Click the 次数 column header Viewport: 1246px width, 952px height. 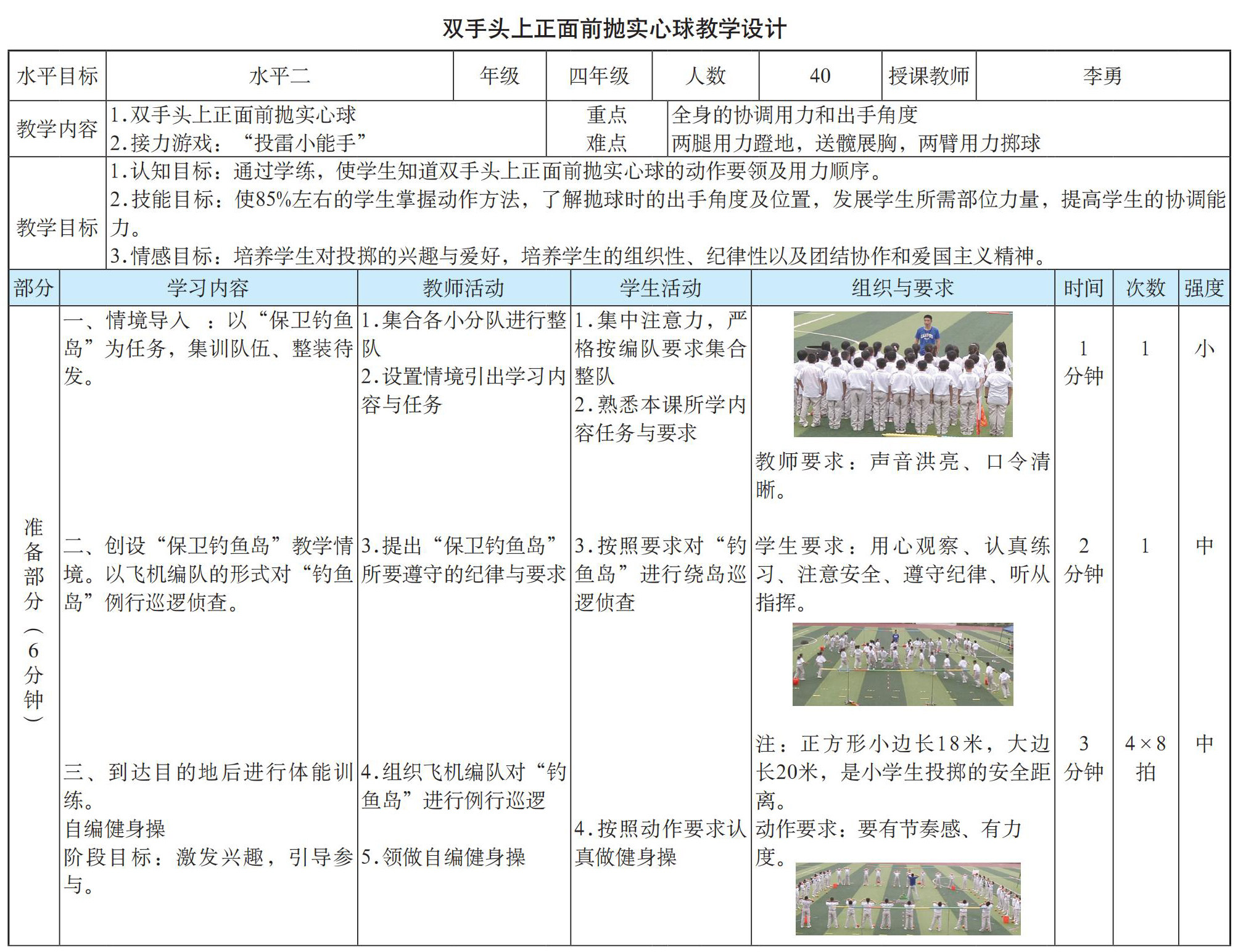coord(1145,288)
